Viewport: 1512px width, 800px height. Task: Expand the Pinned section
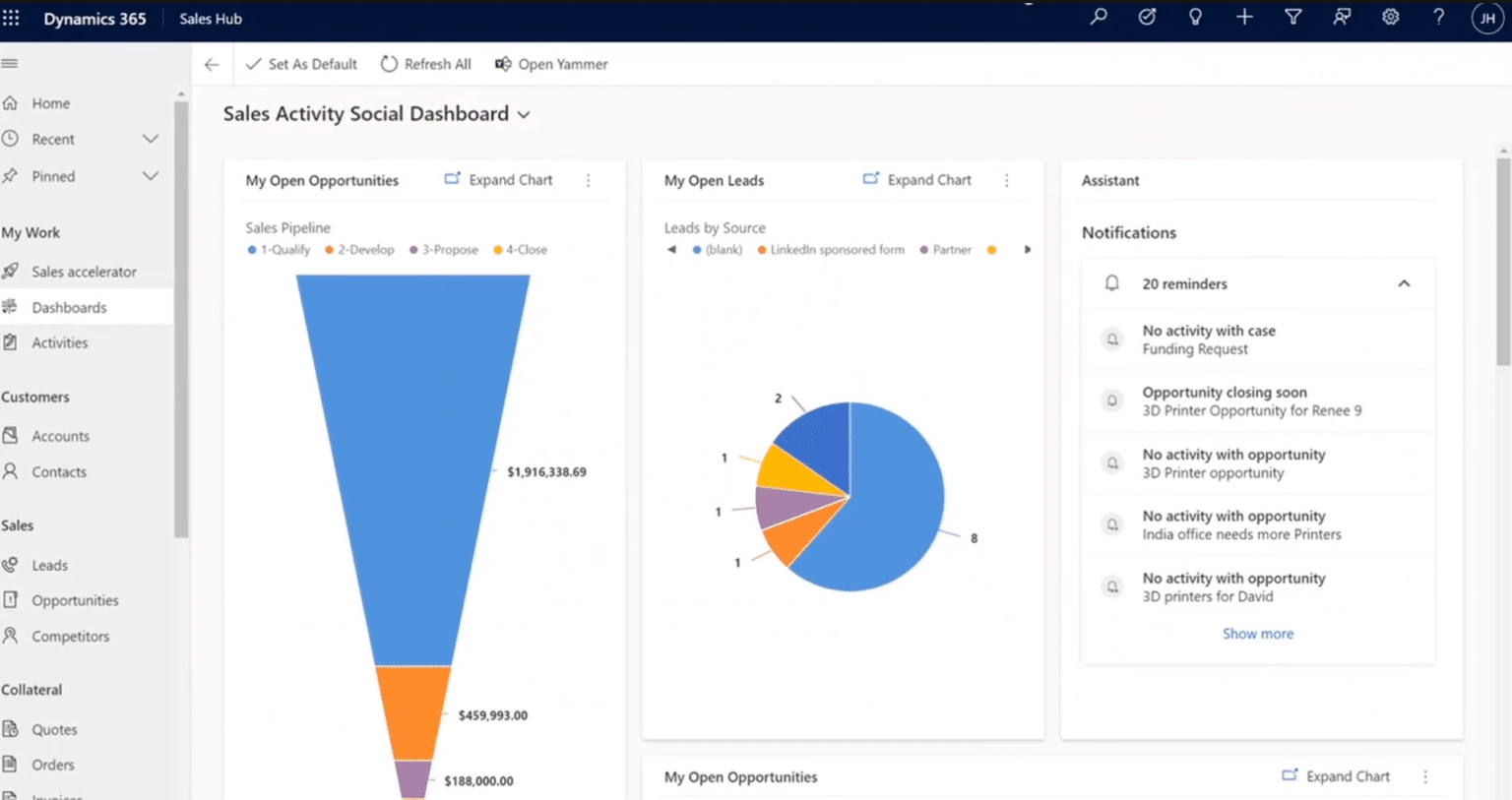point(150,175)
